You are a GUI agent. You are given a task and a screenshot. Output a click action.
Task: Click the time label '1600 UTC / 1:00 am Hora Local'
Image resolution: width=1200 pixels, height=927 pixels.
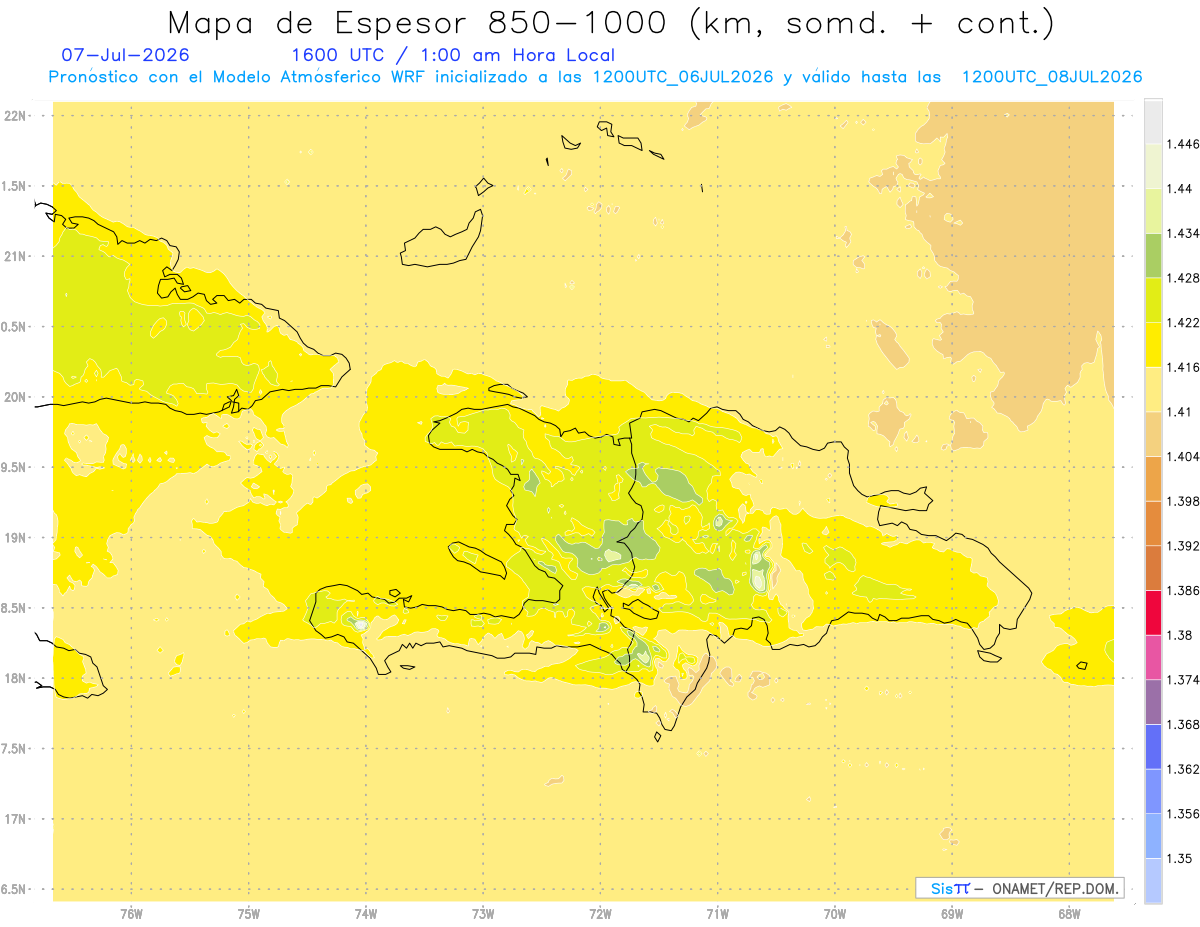[453, 55]
